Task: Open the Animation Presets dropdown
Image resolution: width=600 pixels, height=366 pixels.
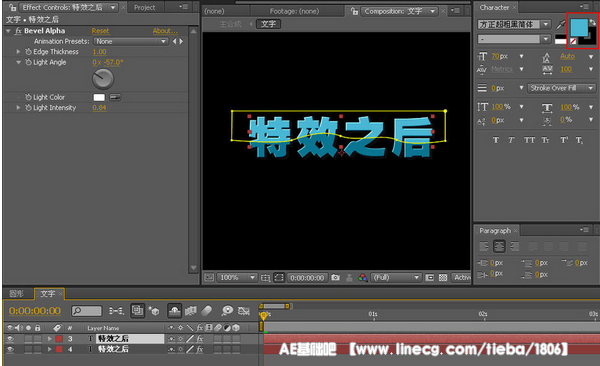Action: [131, 41]
